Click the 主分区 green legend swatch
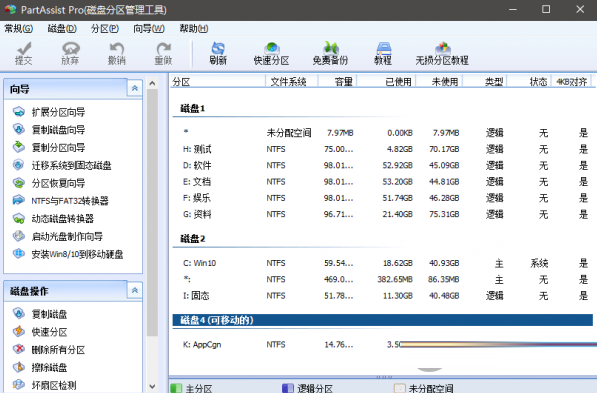 176,388
